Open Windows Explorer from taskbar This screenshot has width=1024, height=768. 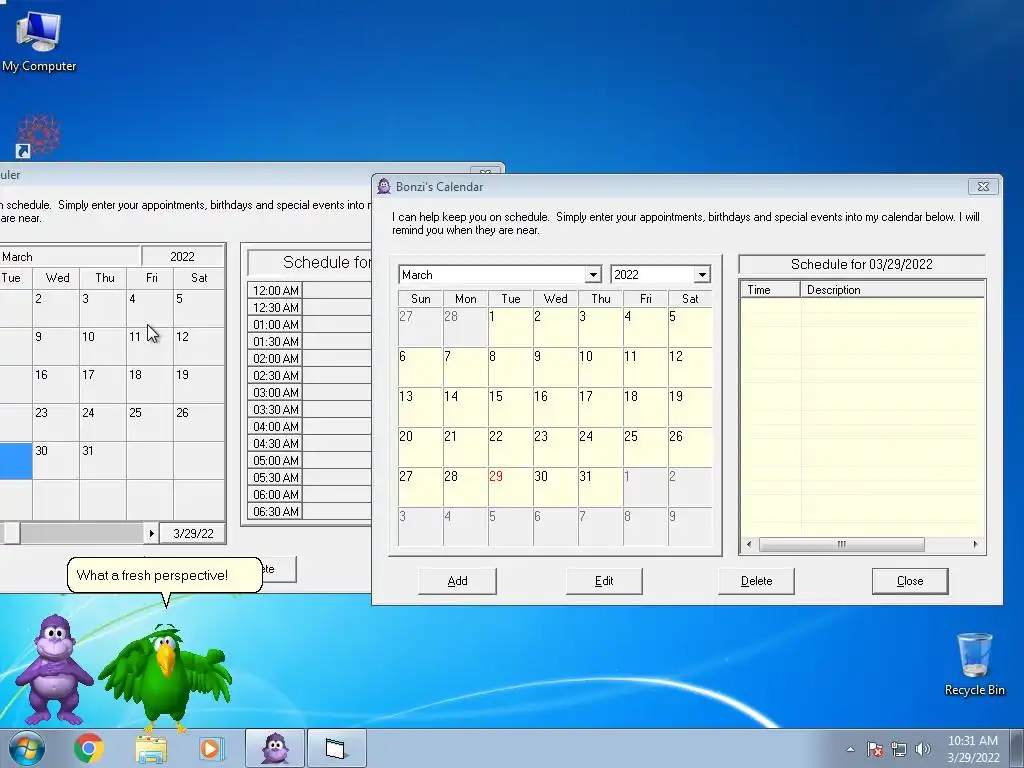point(151,748)
